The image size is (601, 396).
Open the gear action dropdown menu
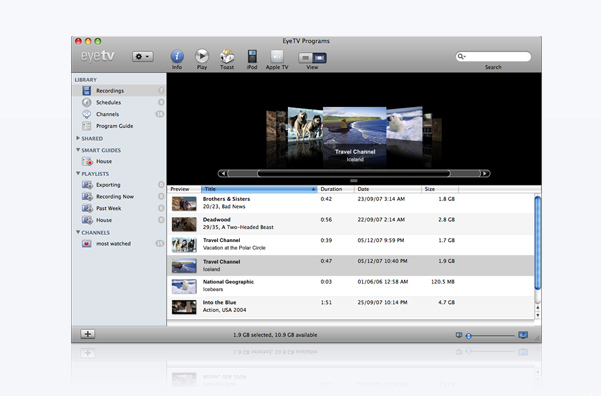coord(143,57)
